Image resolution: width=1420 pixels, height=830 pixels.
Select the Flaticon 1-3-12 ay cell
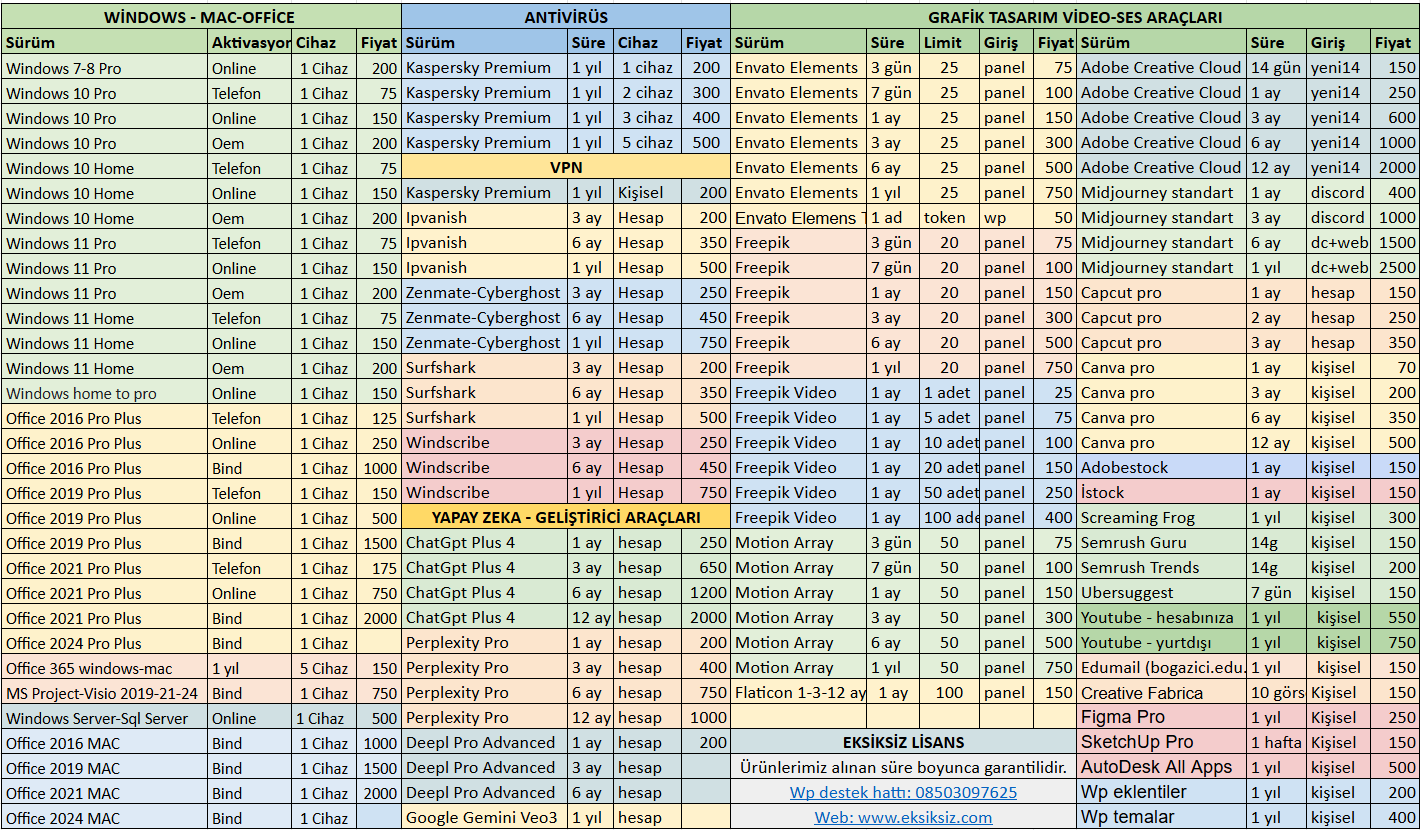click(799, 692)
